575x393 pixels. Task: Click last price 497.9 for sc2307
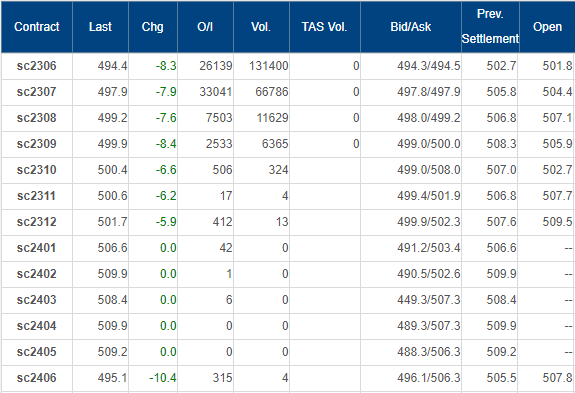[113, 92]
